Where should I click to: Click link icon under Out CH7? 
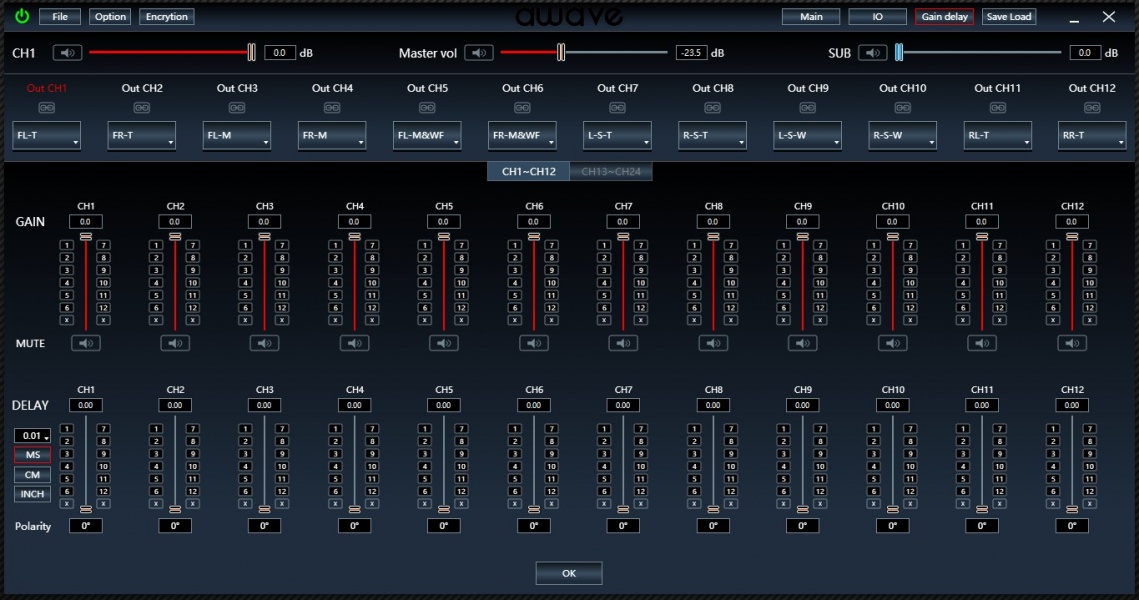click(x=617, y=108)
